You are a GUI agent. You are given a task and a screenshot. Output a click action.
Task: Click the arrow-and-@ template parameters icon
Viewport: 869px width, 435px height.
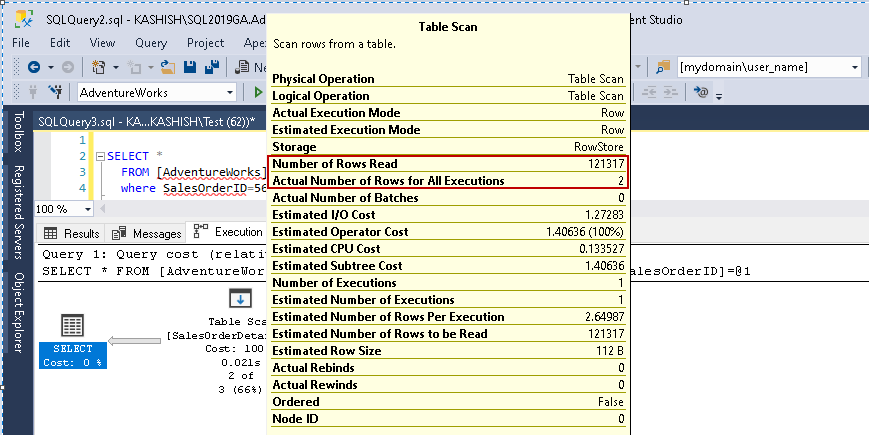pos(701,92)
